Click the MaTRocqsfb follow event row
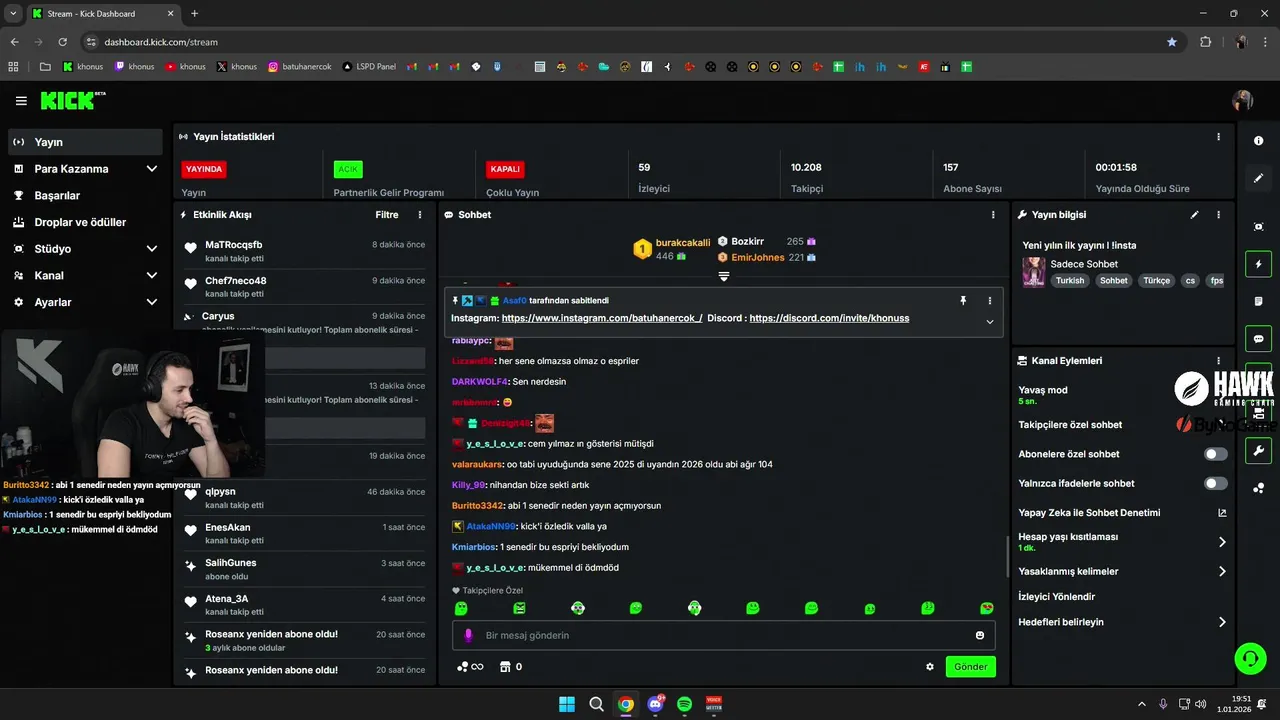 pyautogui.click(x=305, y=251)
